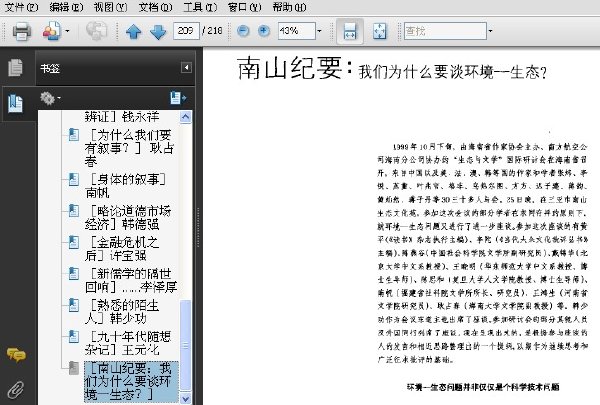Toggle the Bookmarks panel icon
Image resolution: width=600 pixels, height=405 pixels.
[x=15, y=104]
